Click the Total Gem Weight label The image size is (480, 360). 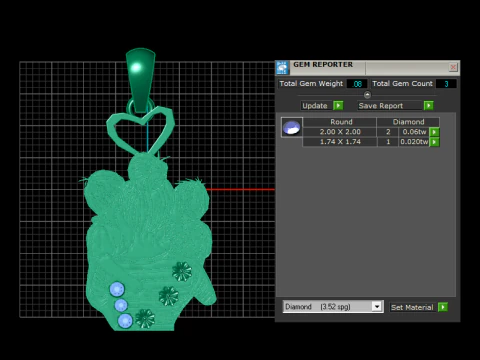[311, 84]
